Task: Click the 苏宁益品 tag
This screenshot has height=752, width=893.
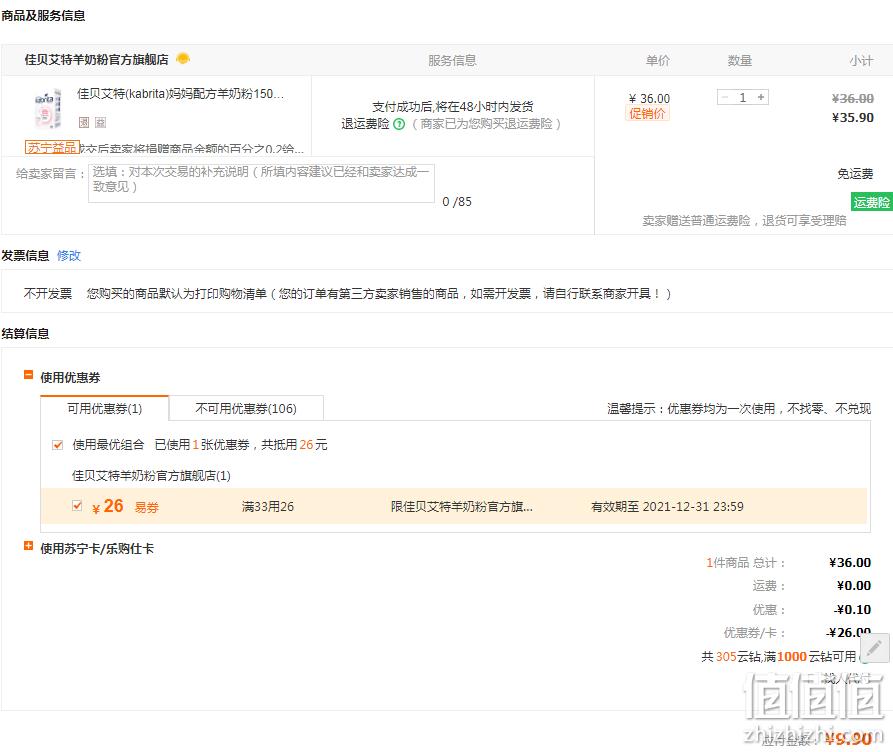Action: [52, 148]
